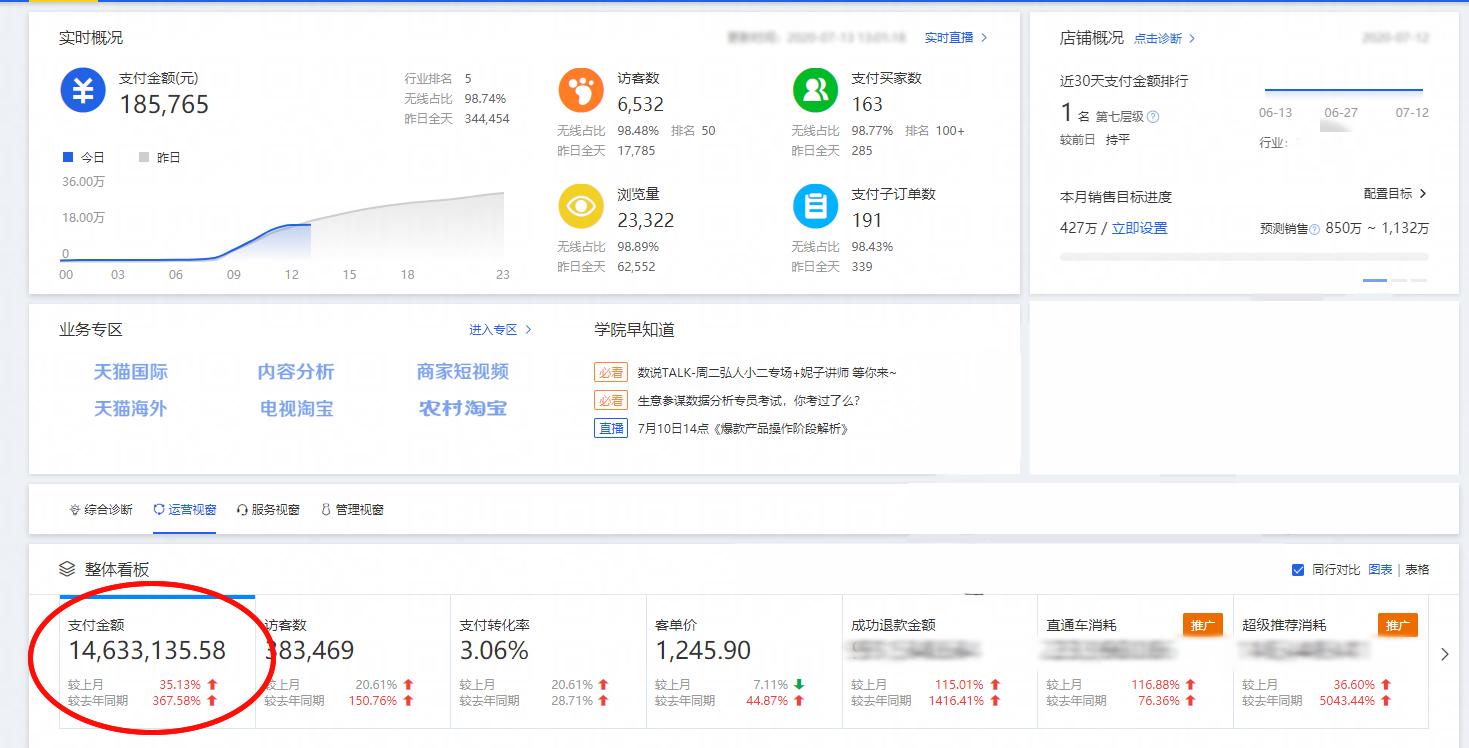This screenshot has height=748, width=1469.
Task: Open 实时直播 with its chevron
Action: pyautogui.click(x=954, y=36)
